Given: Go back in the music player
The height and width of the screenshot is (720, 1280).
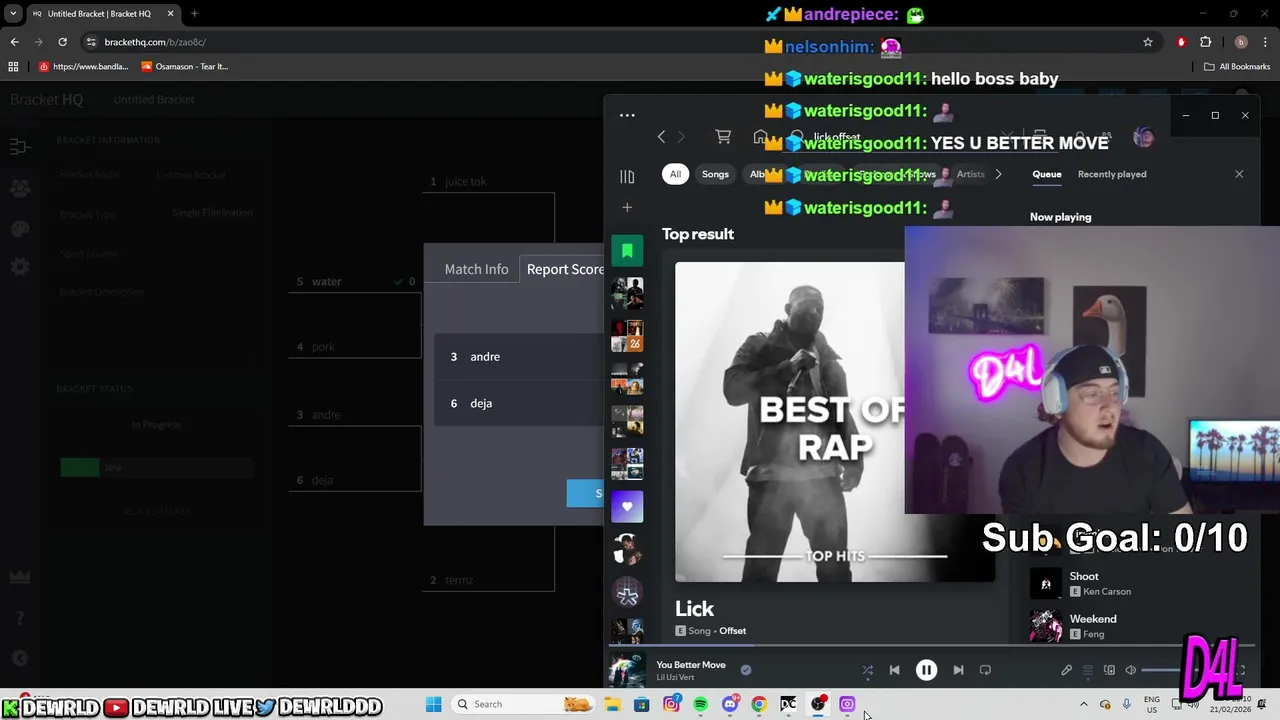Looking at the screenshot, I should (x=661, y=137).
